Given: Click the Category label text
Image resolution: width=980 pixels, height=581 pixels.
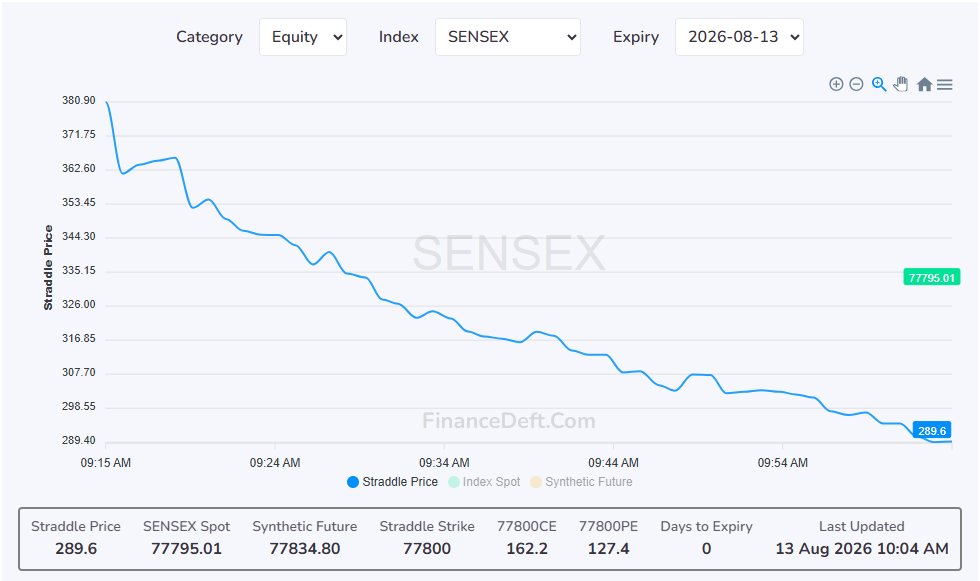Looking at the screenshot, I should pyautogui.click(x=209, y=37).
